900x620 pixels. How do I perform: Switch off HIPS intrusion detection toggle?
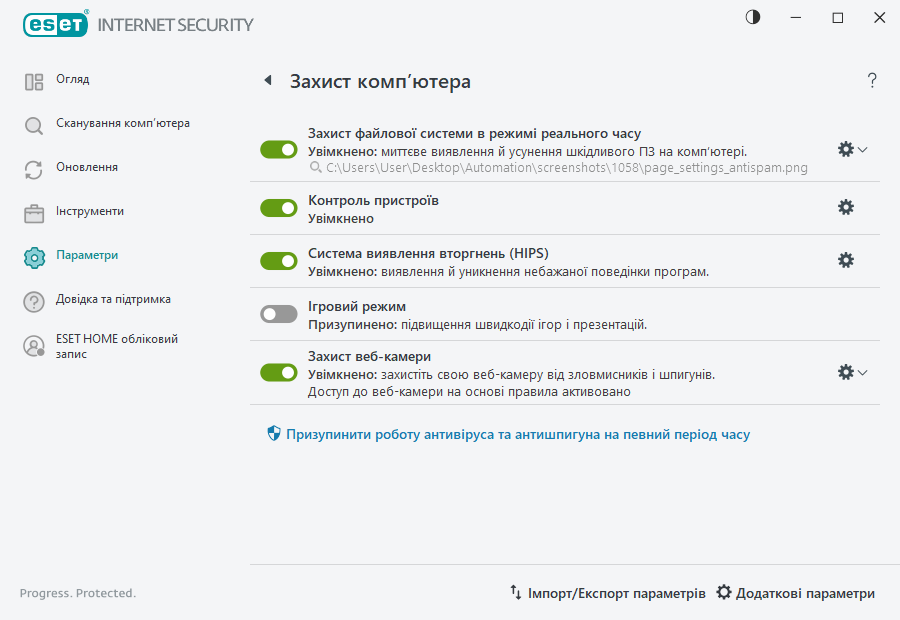[x=279, y=260]
